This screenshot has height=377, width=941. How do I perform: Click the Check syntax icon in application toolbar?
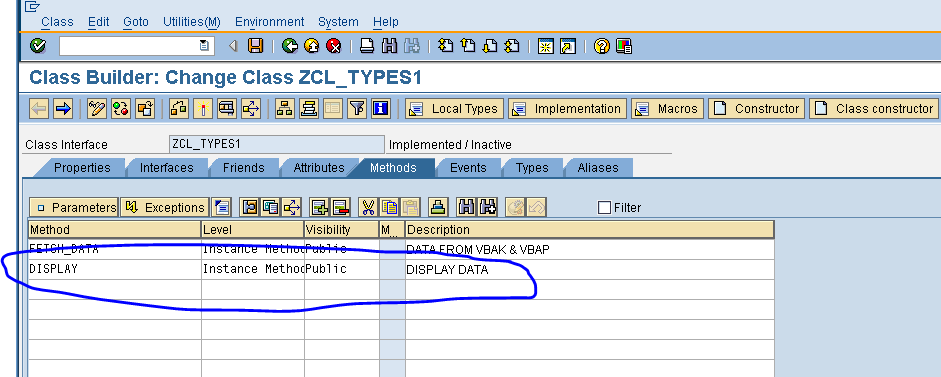[178, 109]
